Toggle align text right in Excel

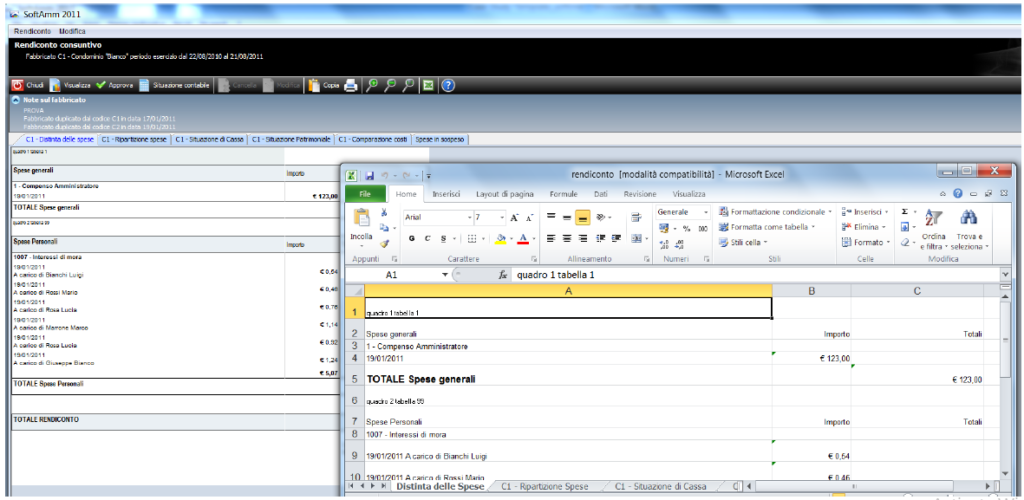(x=583, y=238)
